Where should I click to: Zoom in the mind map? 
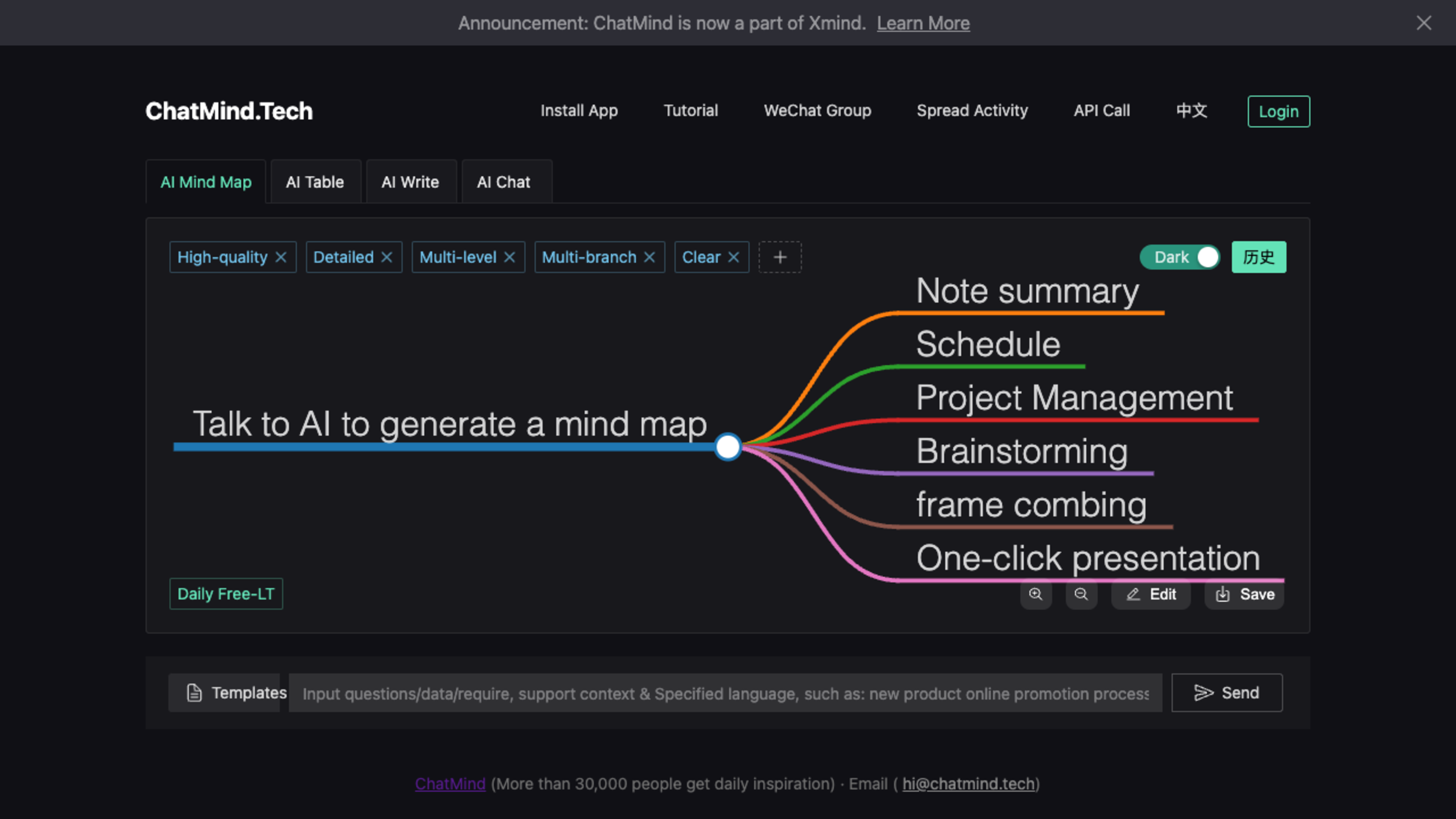[x=1036, y=594]
